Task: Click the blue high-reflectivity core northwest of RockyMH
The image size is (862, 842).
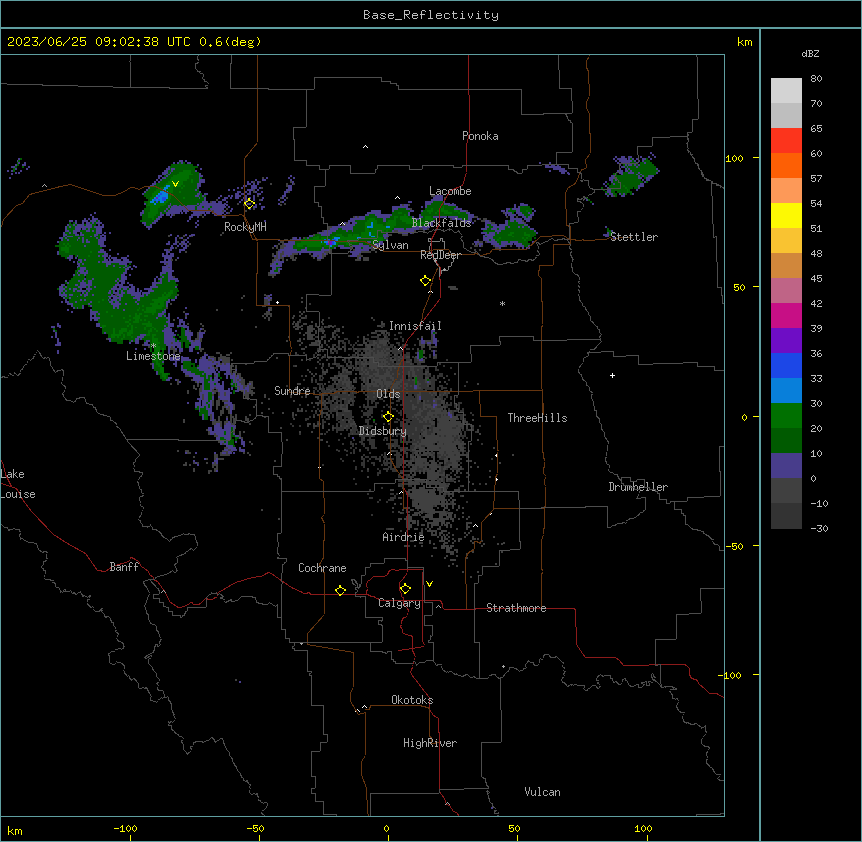Action: (160, 196)
